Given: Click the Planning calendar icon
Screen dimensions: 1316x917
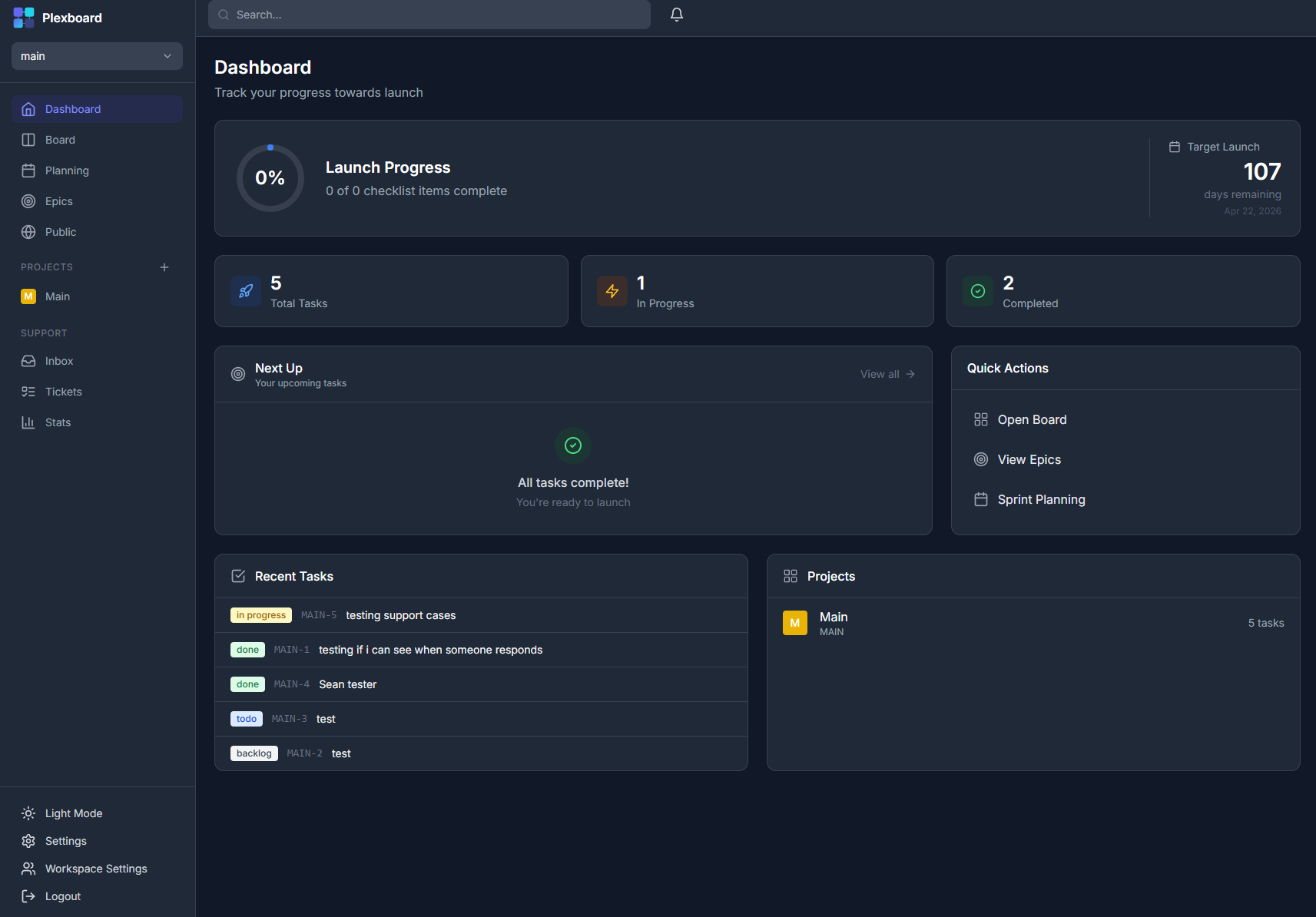Looking at the screenshot, I should click(28, 170).
